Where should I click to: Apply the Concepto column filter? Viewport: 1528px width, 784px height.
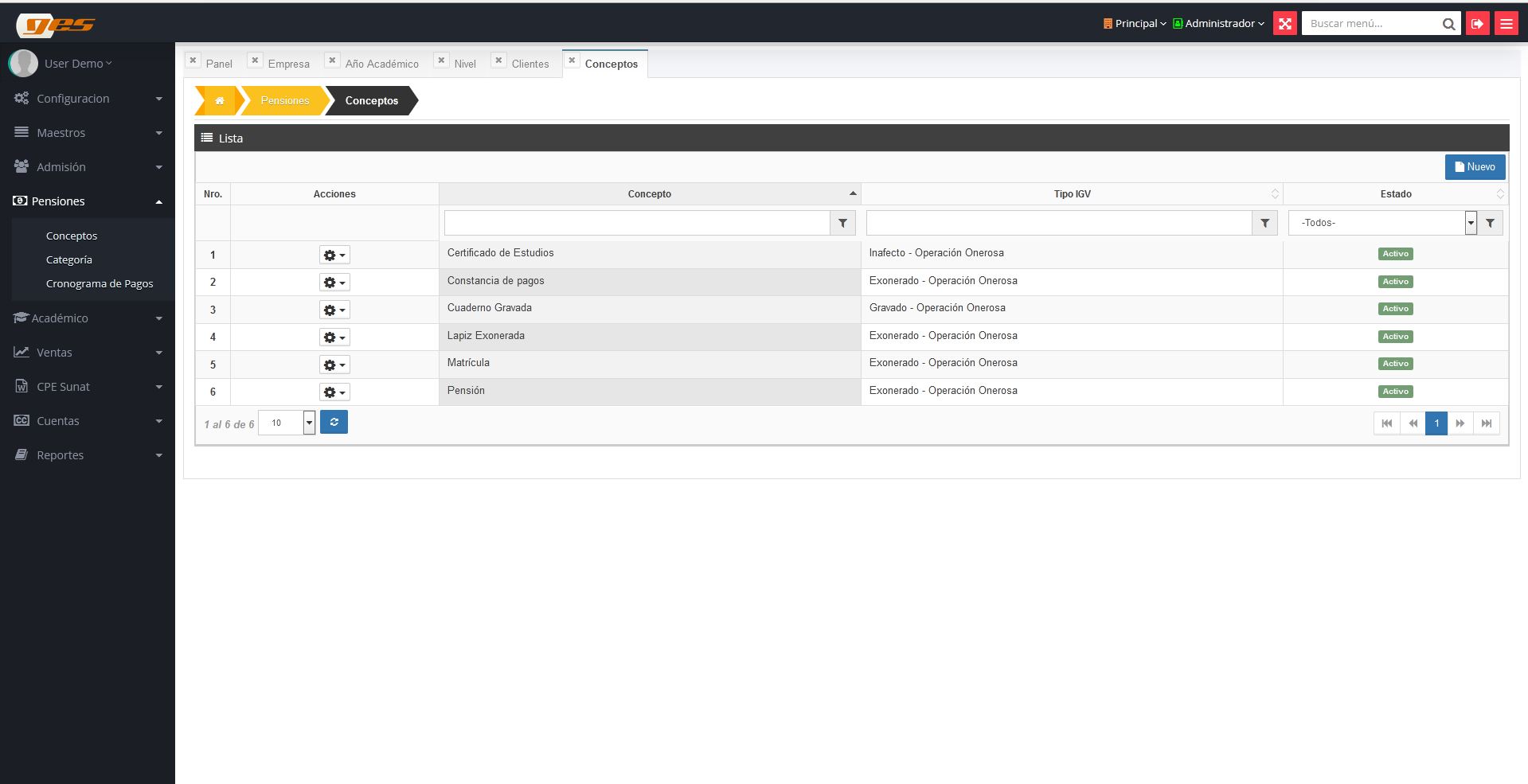point(842,223)
